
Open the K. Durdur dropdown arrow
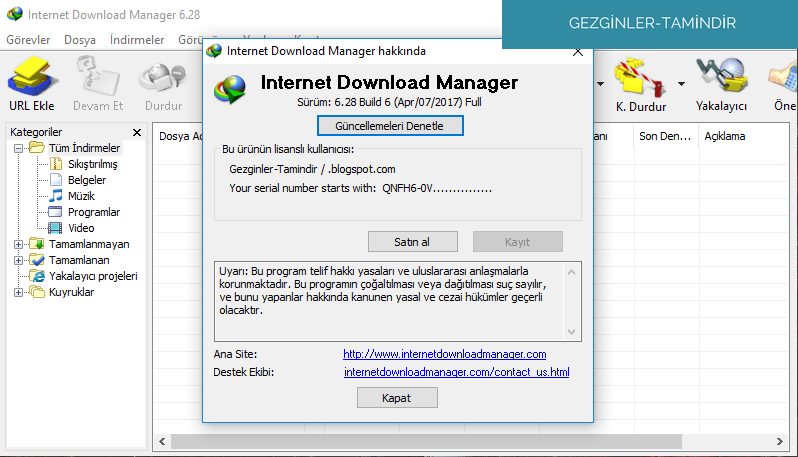(x=681, y=83)
